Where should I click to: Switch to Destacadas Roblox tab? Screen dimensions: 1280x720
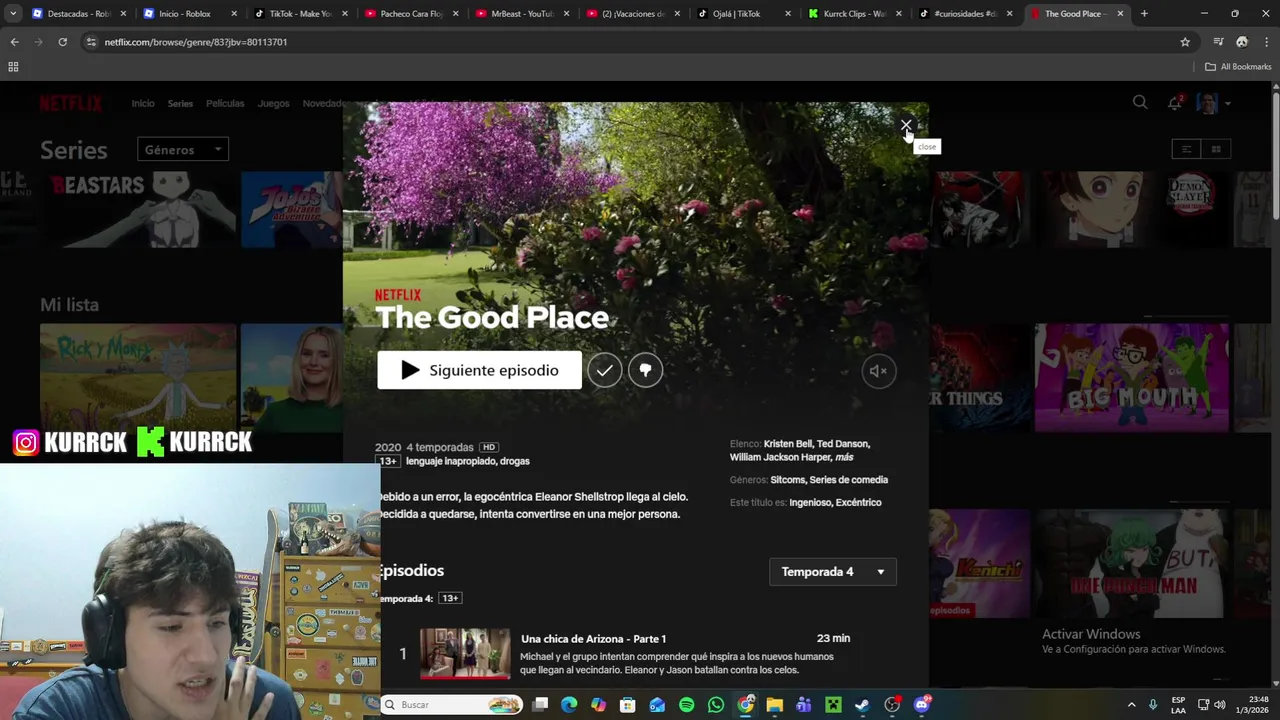pyautogui.click(x=77, y=14)
